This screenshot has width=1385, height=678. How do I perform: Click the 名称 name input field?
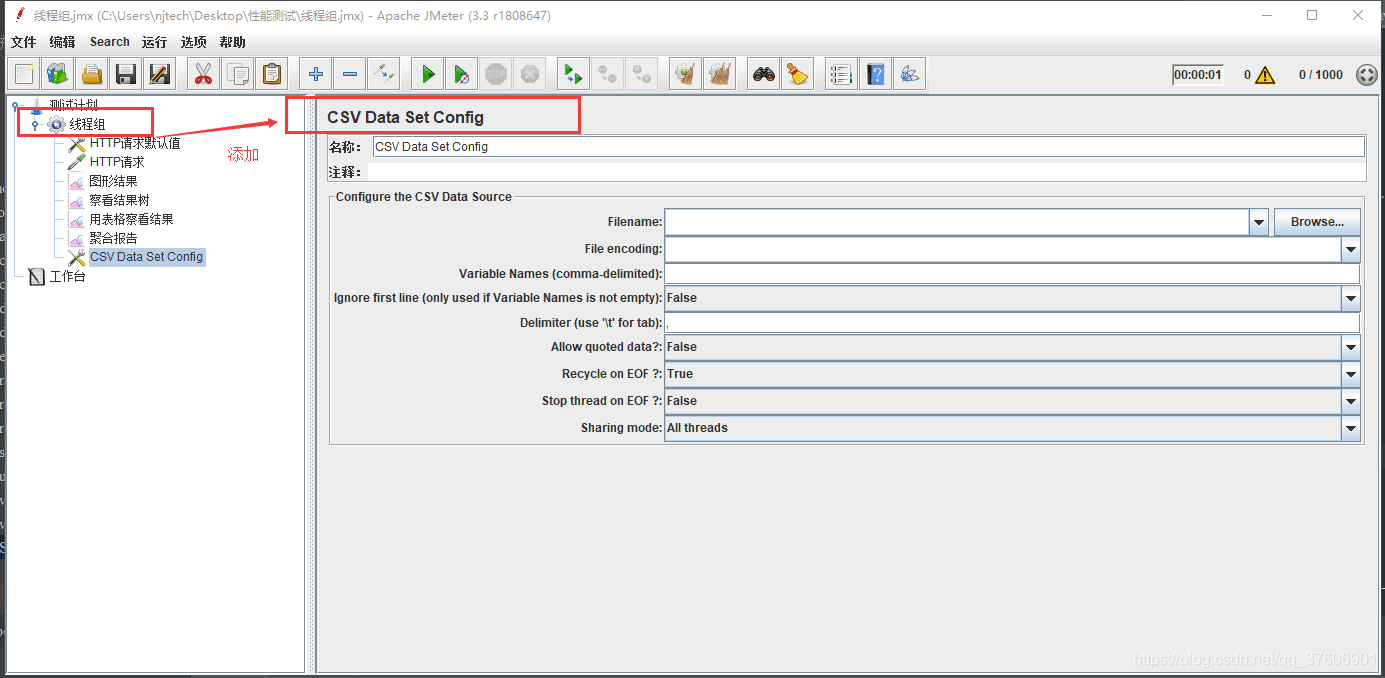click(868, 147)
